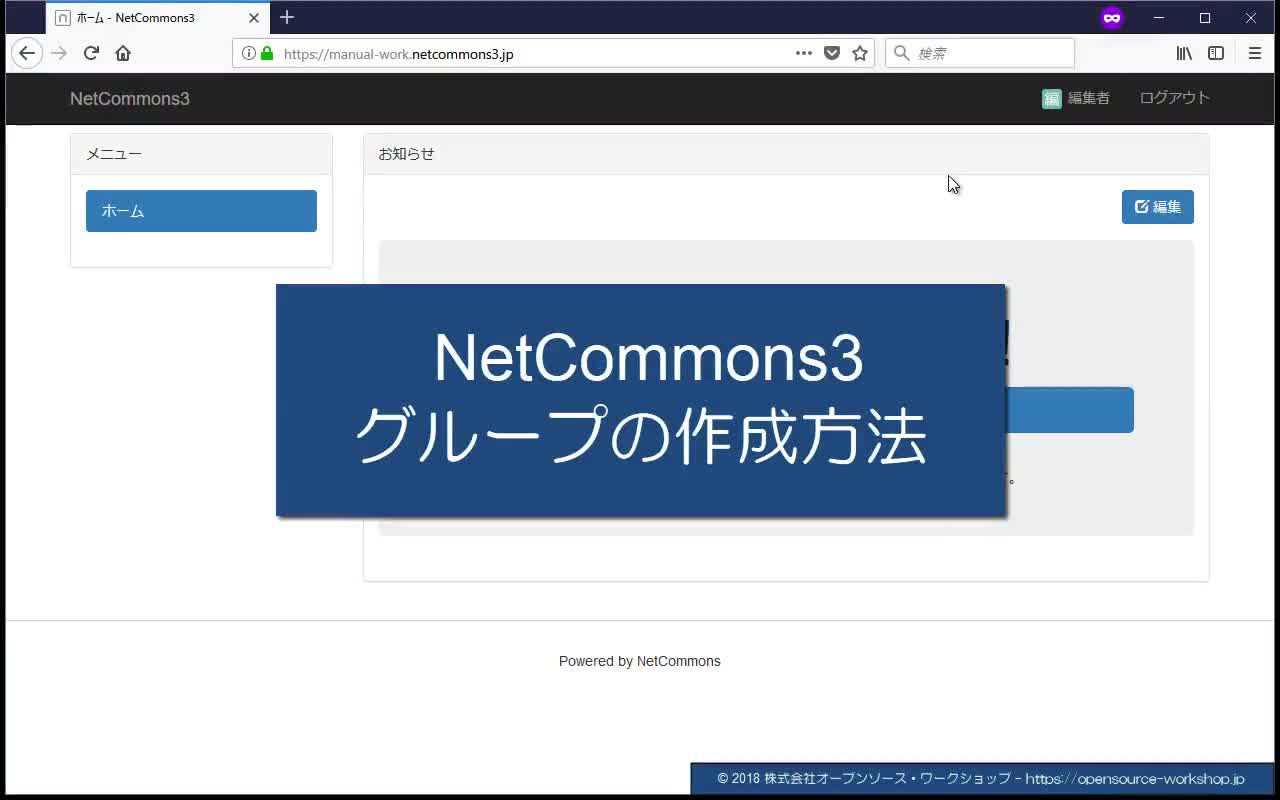The image size is (1280, 800).
Task: Toggle the browser sidebar icon
Action: click(1216, 53)
